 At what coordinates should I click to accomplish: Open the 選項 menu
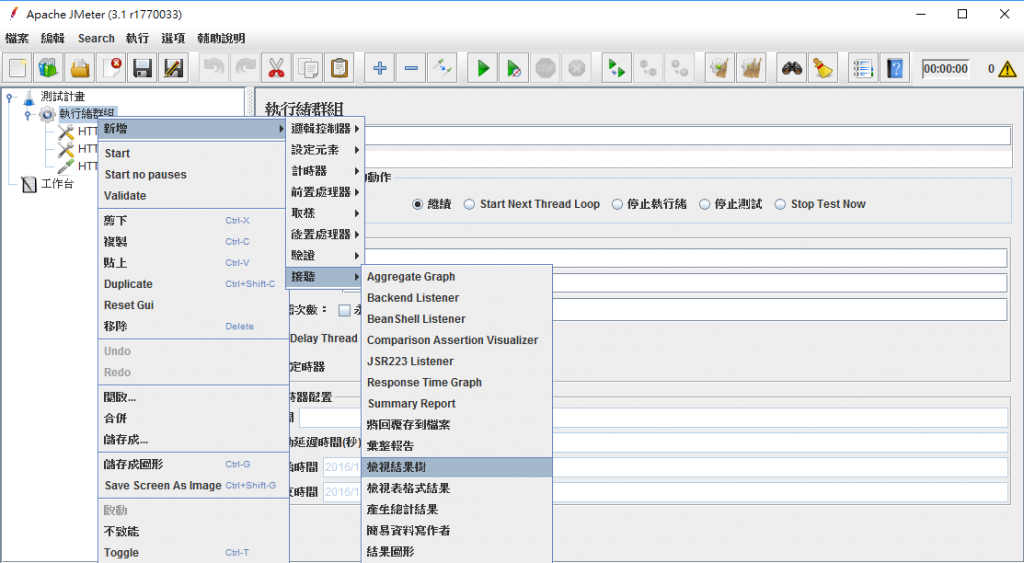pos(173,39)
